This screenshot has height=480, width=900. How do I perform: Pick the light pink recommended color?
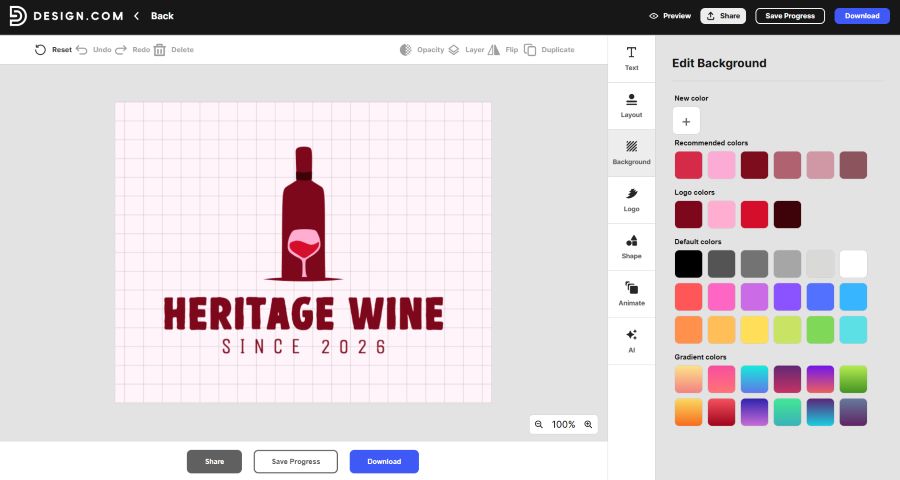pos(721,165)
